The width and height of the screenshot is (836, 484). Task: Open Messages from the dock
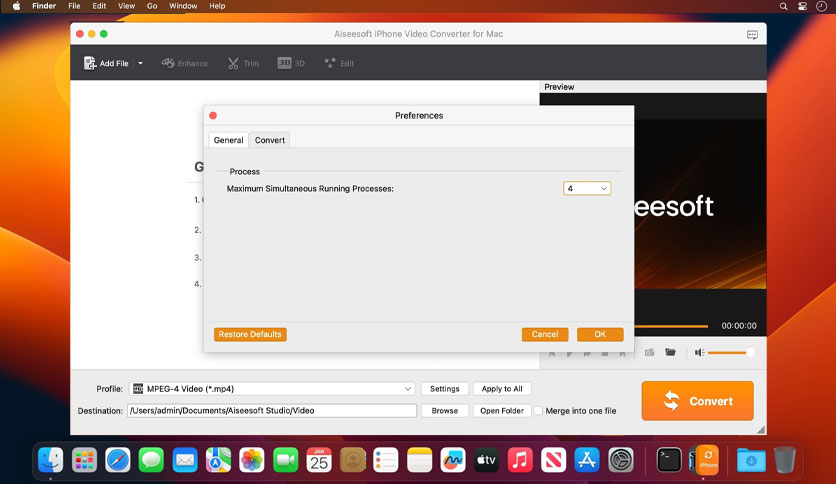click(x=151, y=459)
